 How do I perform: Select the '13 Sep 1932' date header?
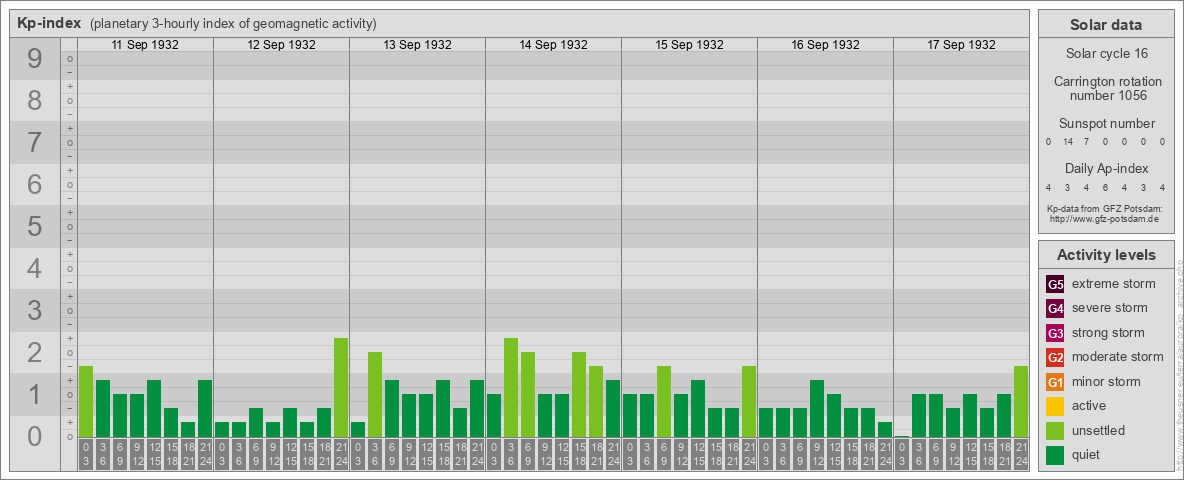click(x=418, y=45)
